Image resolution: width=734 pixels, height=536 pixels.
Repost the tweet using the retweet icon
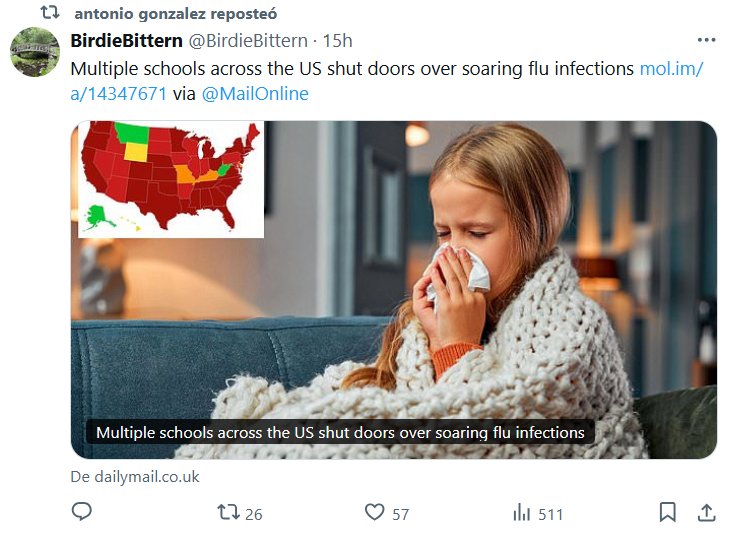coord(227,512)
